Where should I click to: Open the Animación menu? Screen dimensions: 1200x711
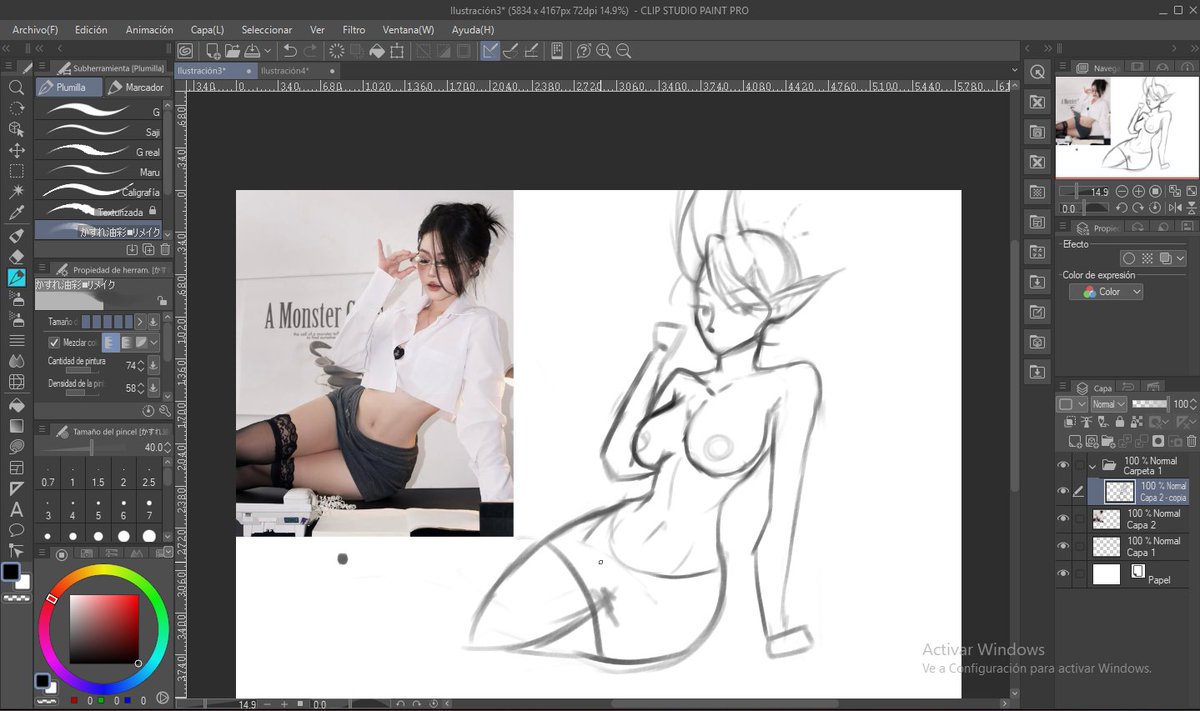[149, 30]
